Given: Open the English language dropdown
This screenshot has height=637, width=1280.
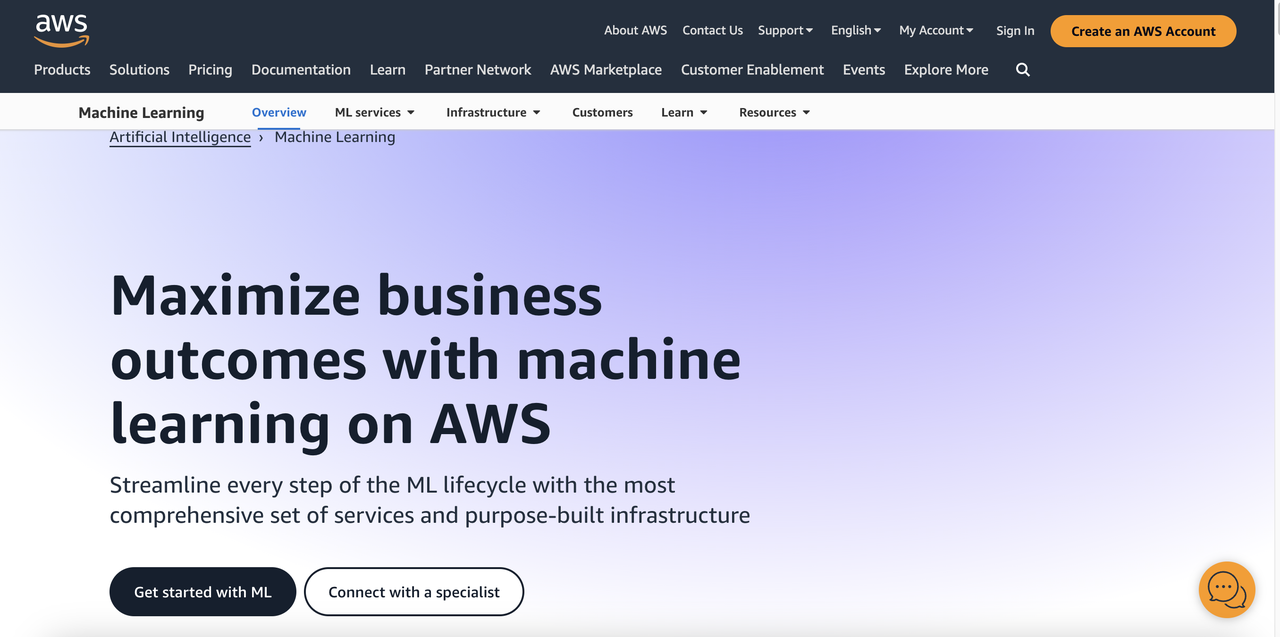Looking at the screenshot, I should 856,31.
